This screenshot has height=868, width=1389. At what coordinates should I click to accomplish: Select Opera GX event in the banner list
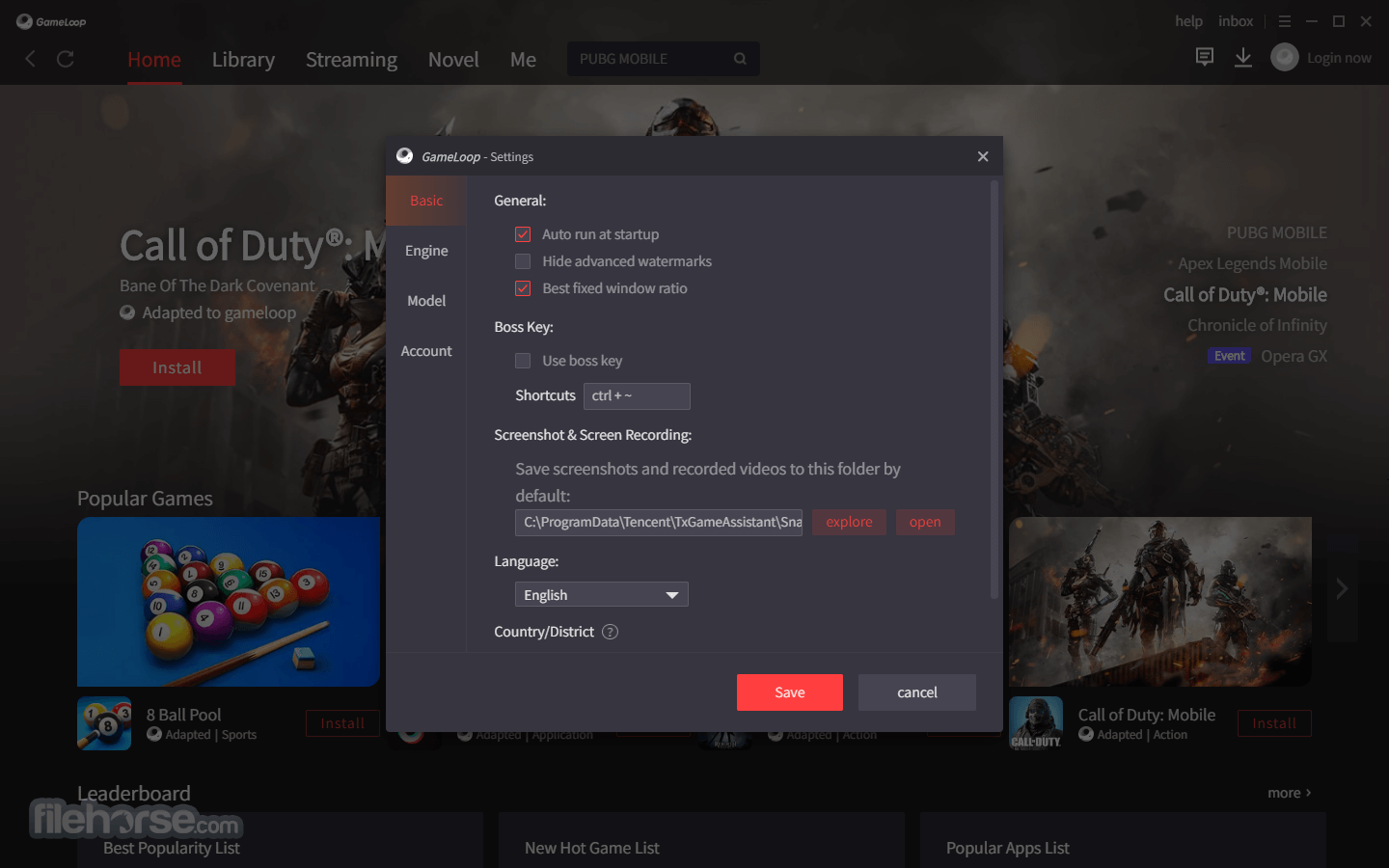1267,356
